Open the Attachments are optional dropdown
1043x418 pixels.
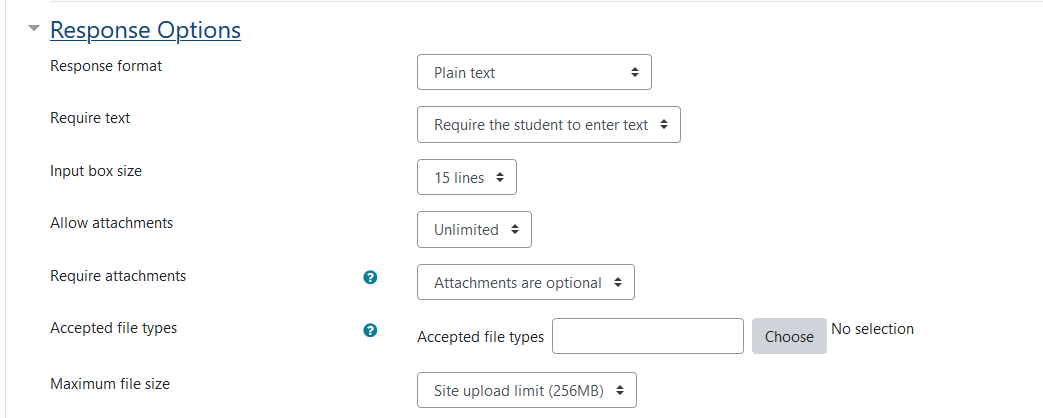point(525,282)
